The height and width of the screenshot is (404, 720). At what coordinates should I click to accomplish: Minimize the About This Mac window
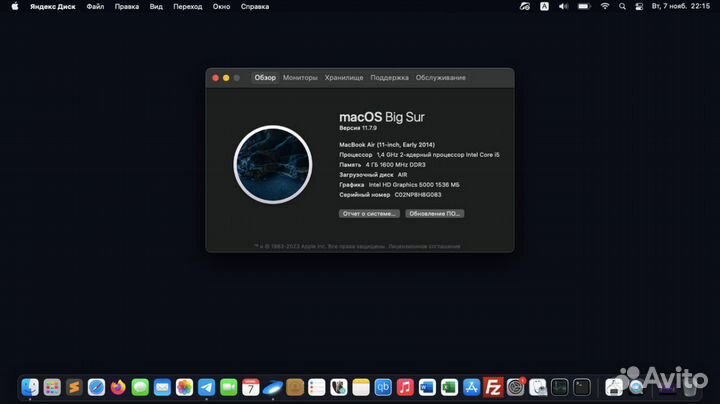226,78
